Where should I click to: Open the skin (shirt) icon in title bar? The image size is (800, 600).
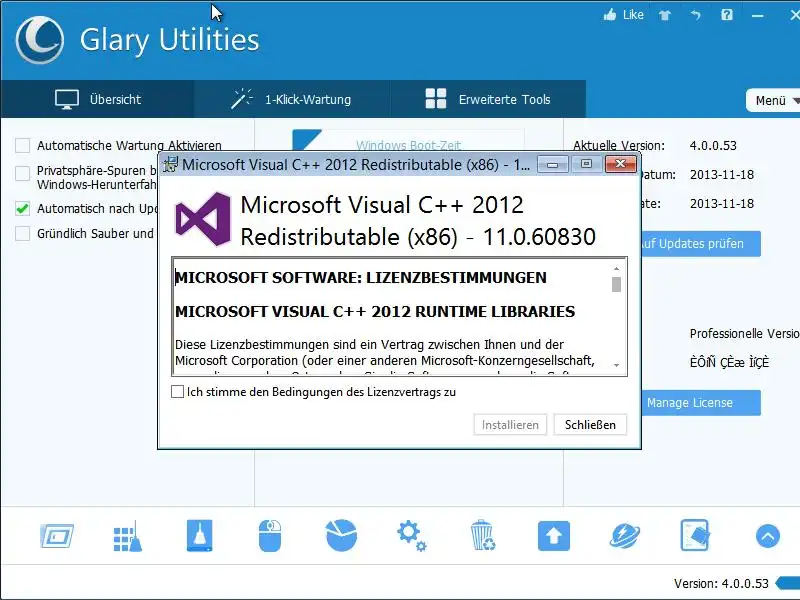pos(665,15)
